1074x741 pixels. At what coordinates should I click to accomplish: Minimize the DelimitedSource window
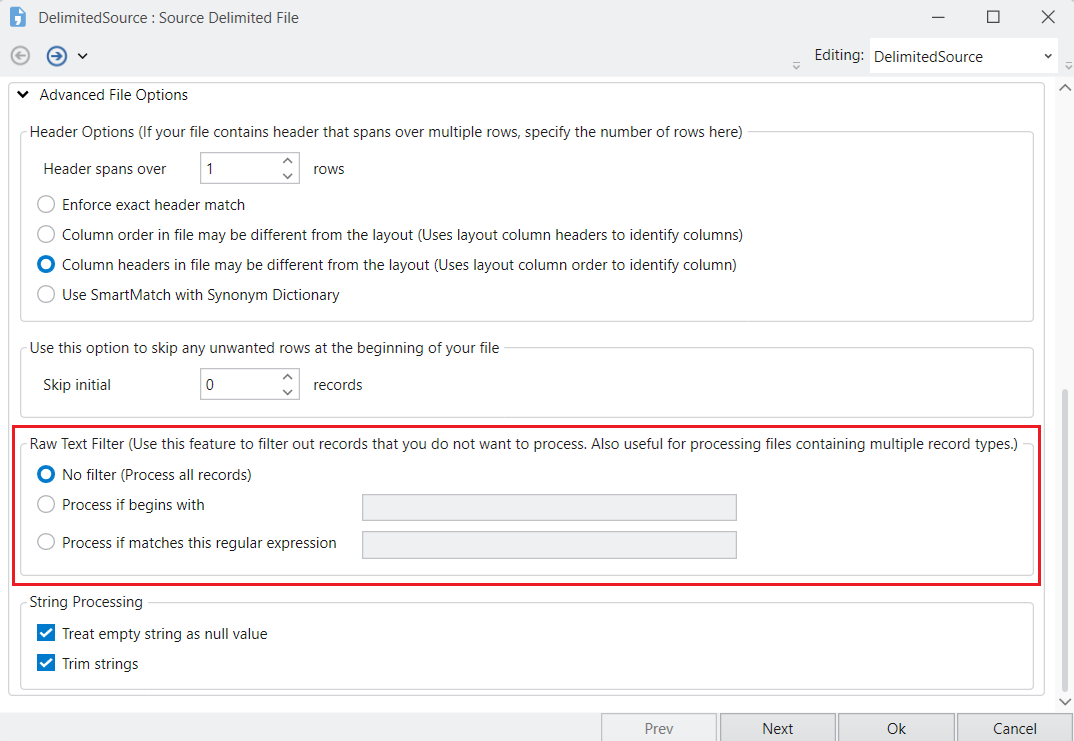938,17
